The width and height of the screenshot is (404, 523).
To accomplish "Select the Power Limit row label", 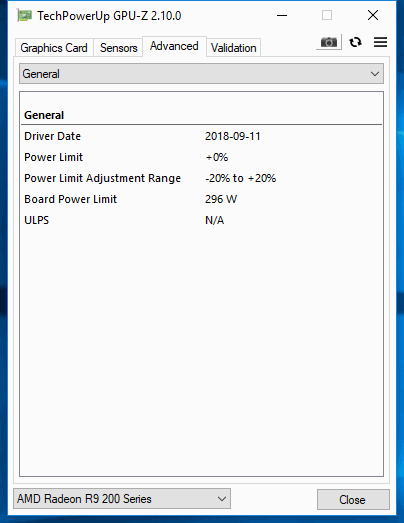I will 53,157.
